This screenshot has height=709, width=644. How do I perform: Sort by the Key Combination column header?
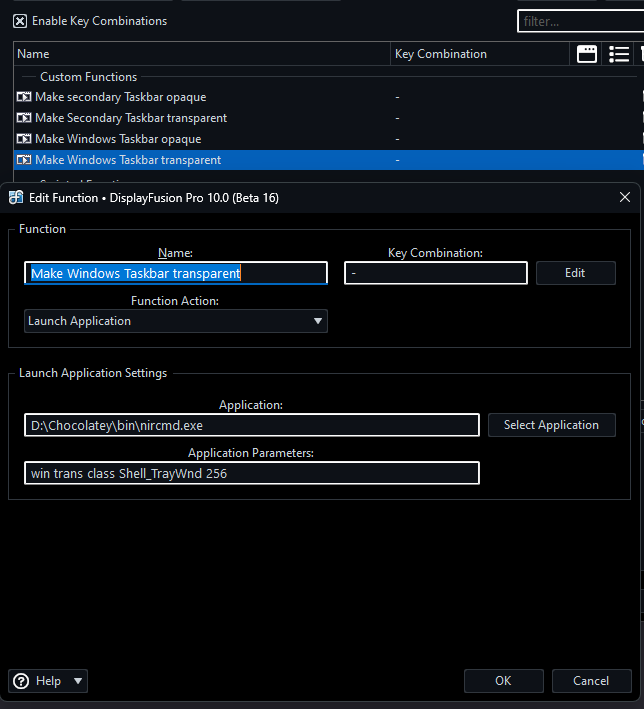tap(480, 54)
